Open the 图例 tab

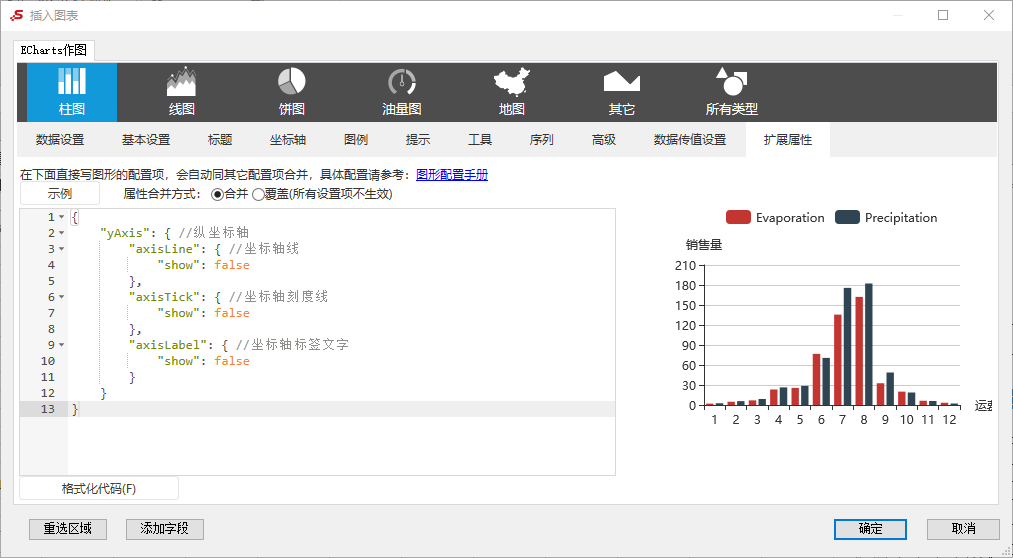coord(356,140)
